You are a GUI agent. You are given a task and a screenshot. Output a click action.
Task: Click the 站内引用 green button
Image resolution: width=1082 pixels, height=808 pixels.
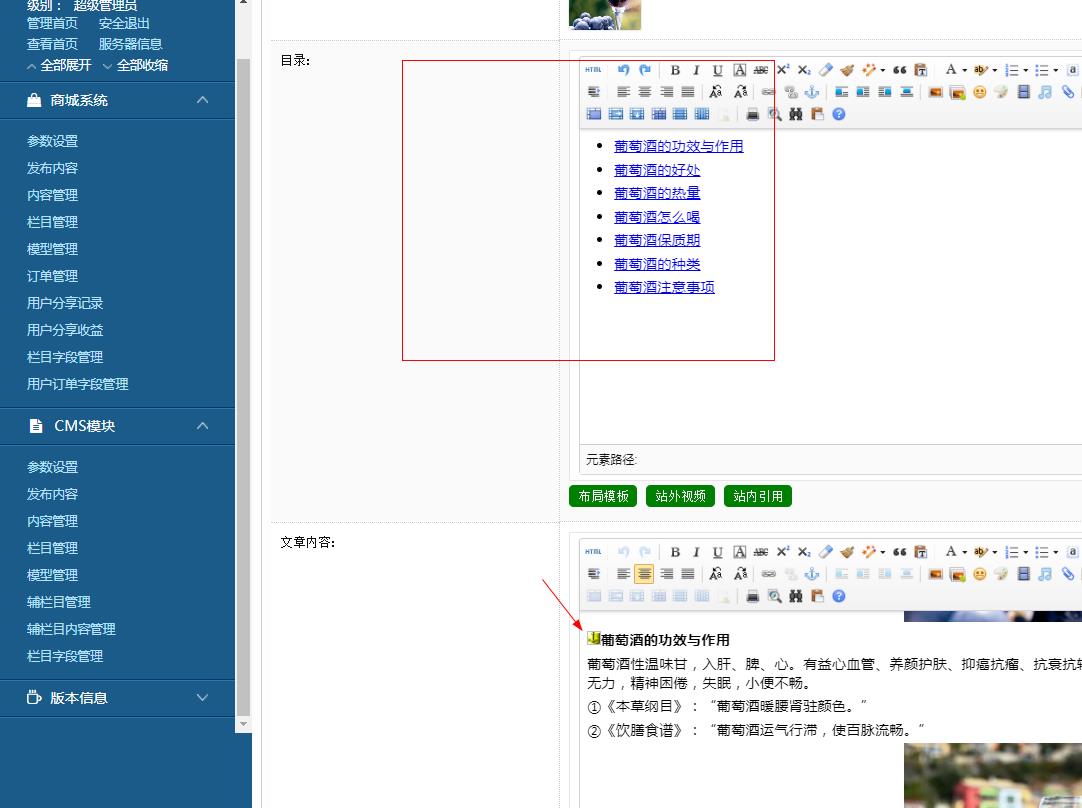coord(758,496)
